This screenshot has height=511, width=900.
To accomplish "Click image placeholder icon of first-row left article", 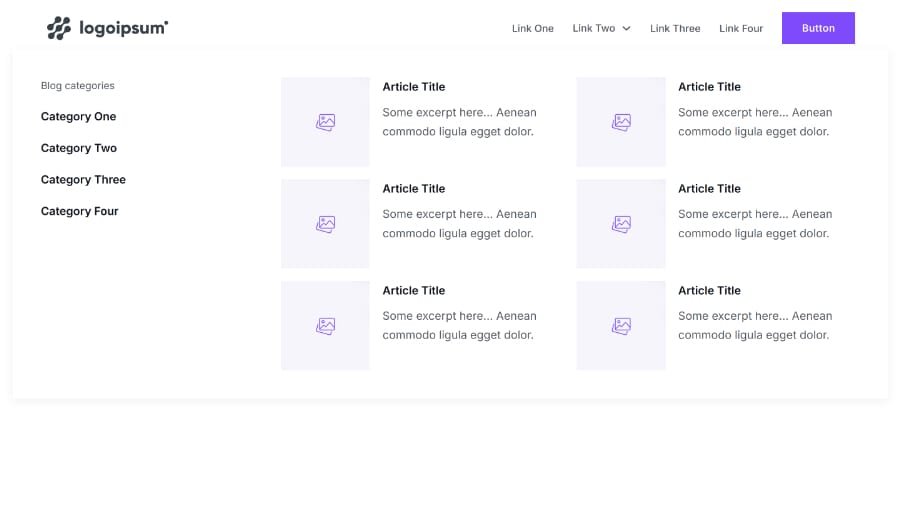I will click(x=325, y=122).
